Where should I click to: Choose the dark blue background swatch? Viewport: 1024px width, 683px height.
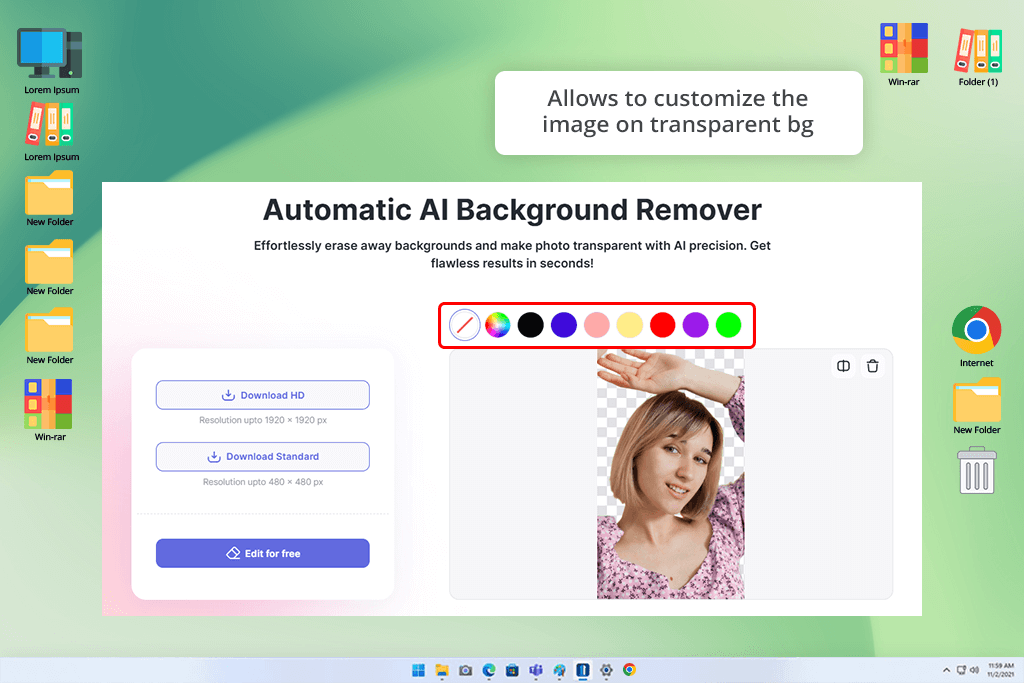pos(564,325)
